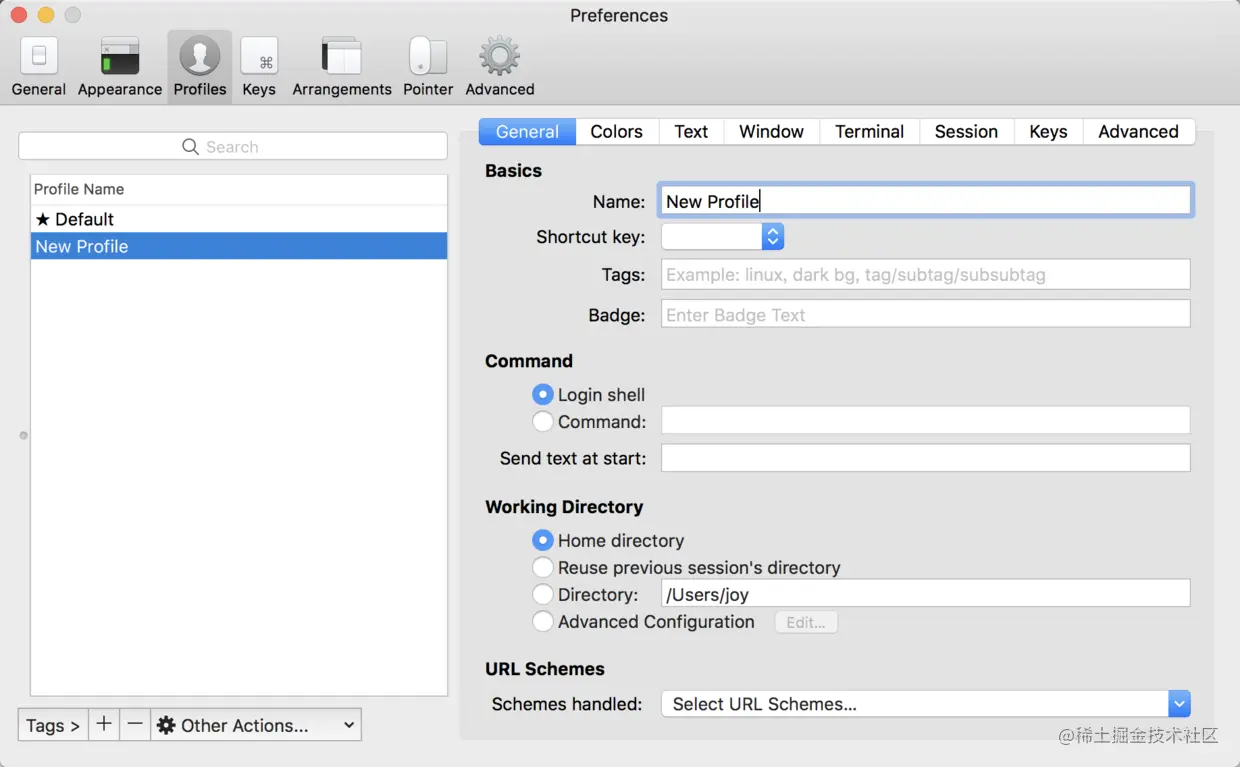Screen dimensions: 1240x767
Task: Select the Command radio button
Action: [543, 422]
